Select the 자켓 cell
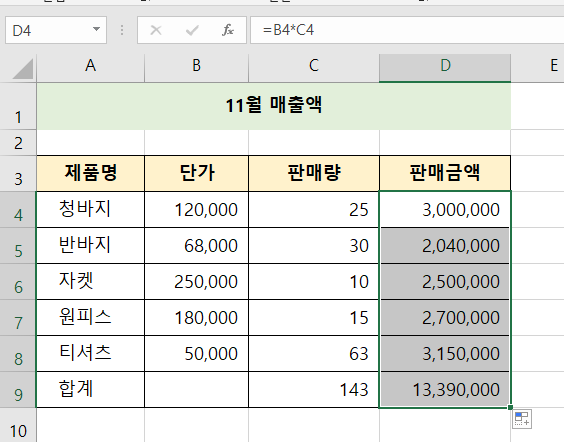Screen dimensions: 564x442 click(x=90, y=281)
